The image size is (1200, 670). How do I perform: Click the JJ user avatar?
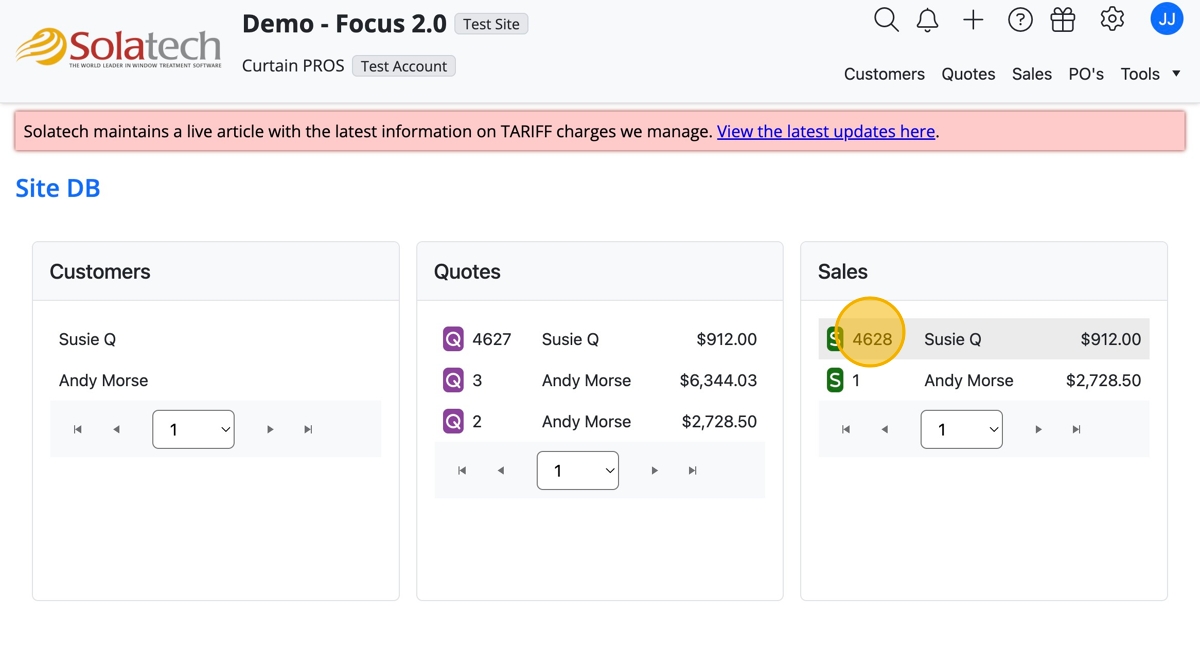(x=1167, y=19)
